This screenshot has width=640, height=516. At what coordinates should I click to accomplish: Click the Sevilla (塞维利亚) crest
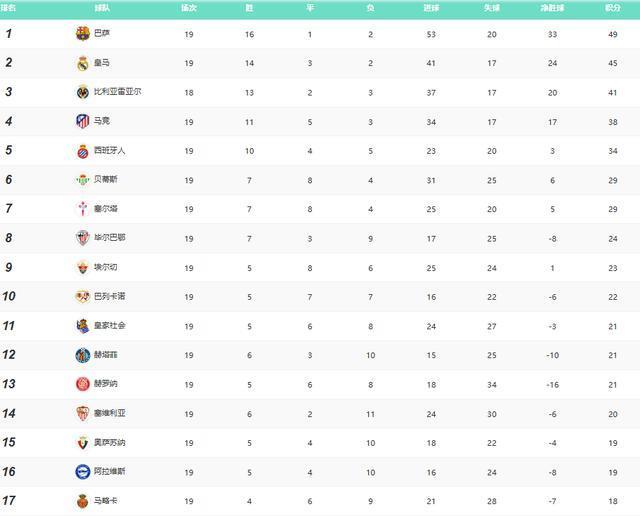pos(83,414)
